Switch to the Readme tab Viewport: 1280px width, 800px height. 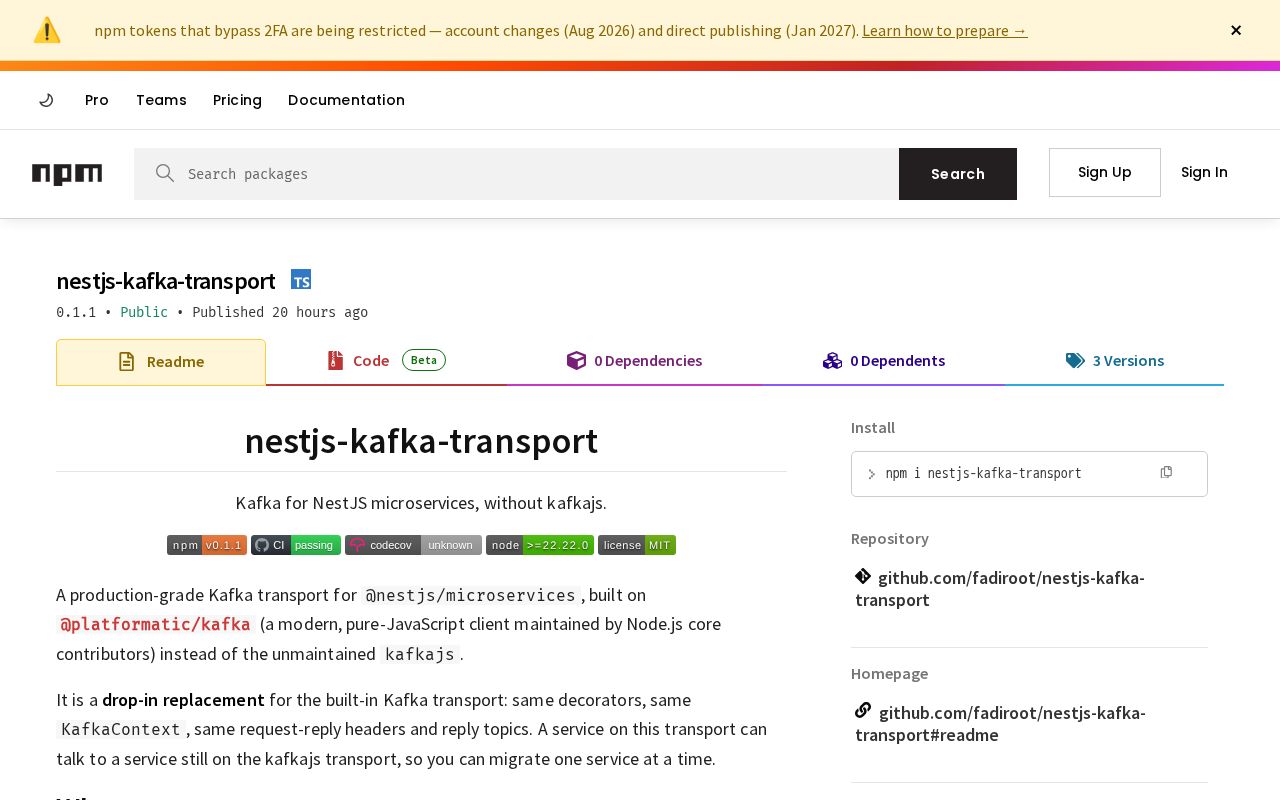point(161,362)
